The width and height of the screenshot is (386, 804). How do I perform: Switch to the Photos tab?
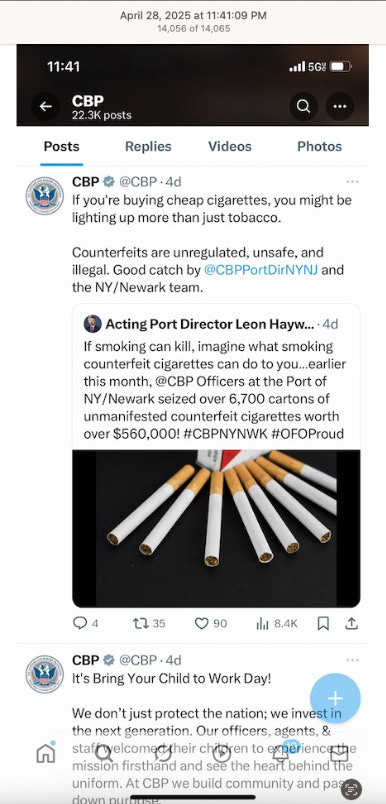click(319, 147)
